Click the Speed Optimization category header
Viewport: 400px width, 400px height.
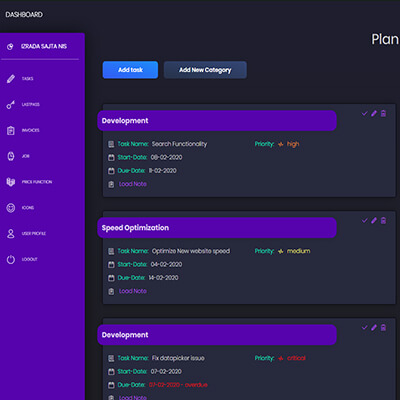[217, 228]
